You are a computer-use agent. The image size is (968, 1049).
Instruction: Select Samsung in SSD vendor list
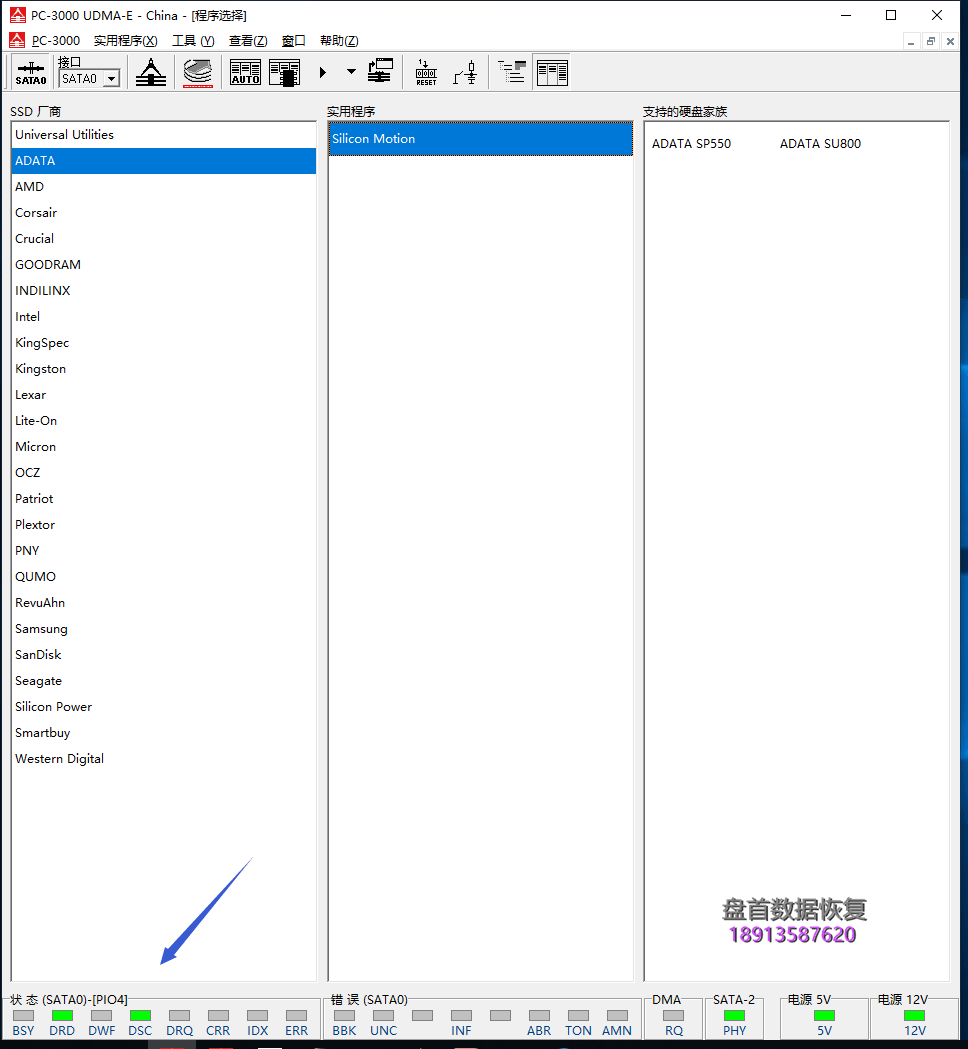click(164, 630)
